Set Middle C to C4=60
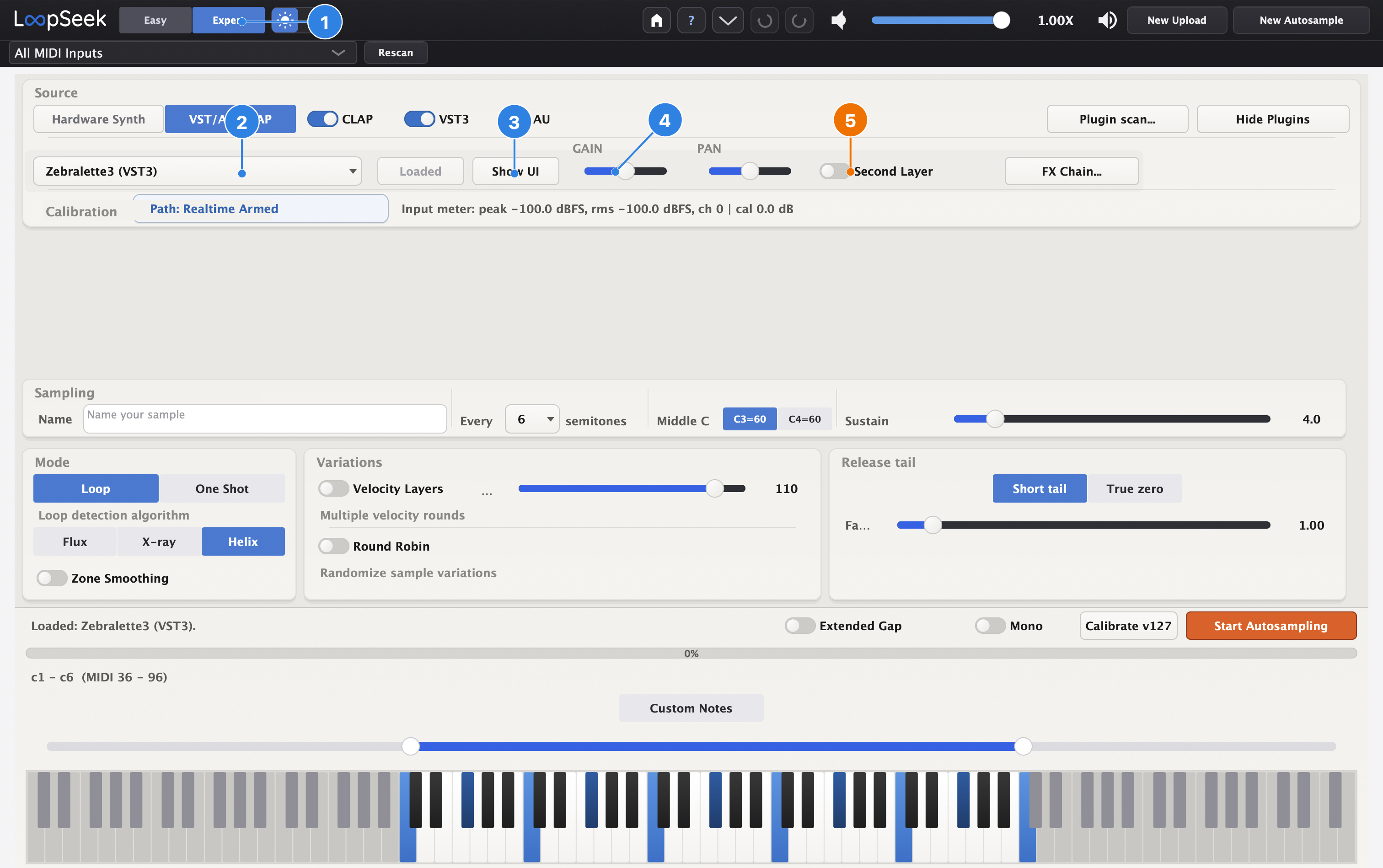The height and width of the screenshot is (868, 1383). [804, 419]
